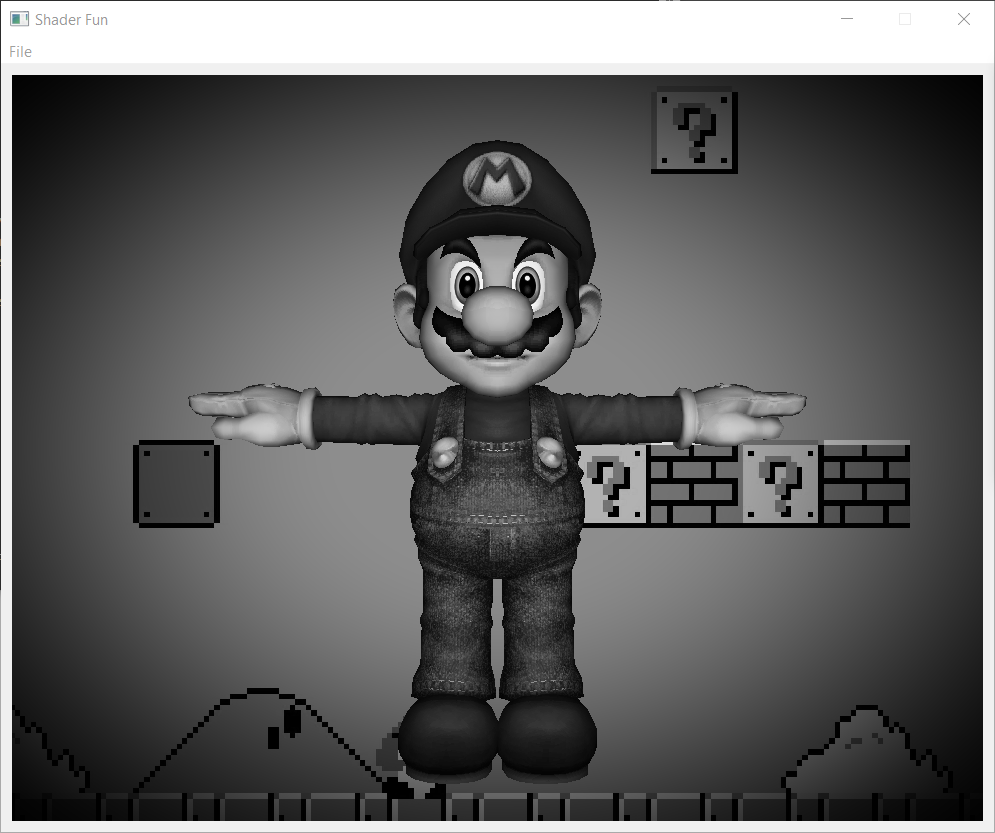Click the empty used block on the left
Viewport: 995px width, 833px height.
(176, 483)
